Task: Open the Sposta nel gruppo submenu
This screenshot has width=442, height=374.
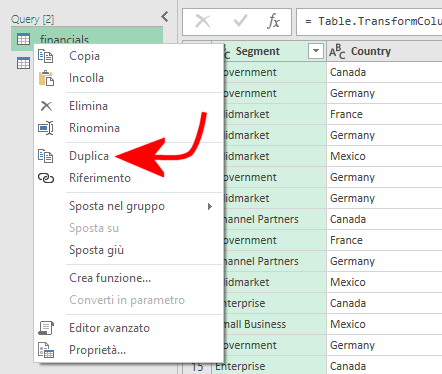Action: pos(129,206)
